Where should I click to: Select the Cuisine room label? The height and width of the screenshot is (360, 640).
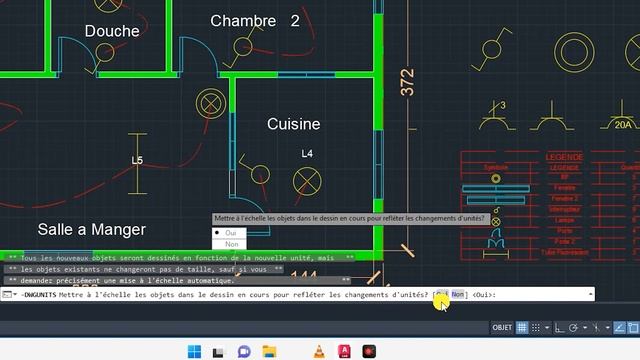(293, 124)
